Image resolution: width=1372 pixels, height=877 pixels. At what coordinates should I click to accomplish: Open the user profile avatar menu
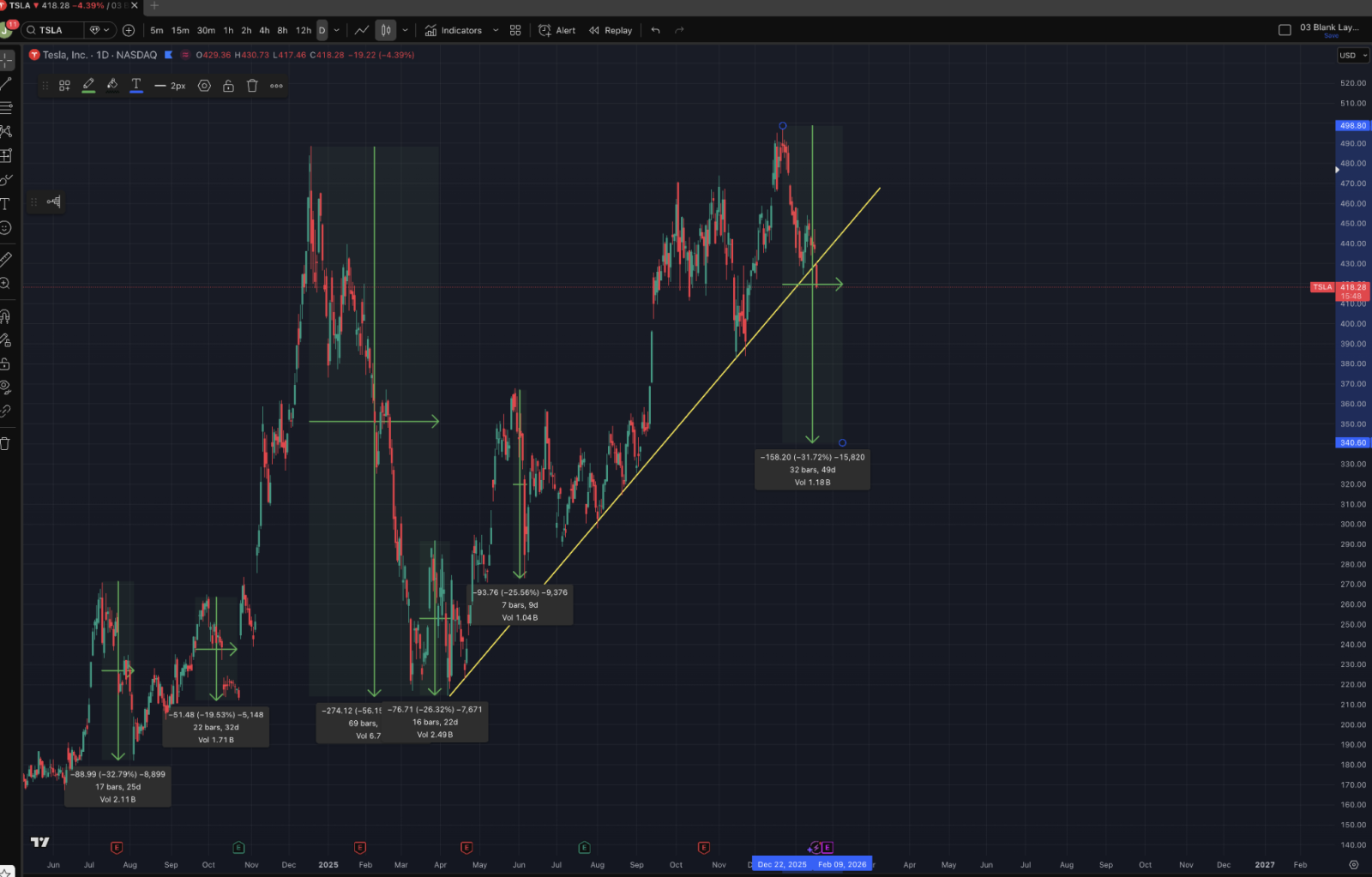pos(7,29)
